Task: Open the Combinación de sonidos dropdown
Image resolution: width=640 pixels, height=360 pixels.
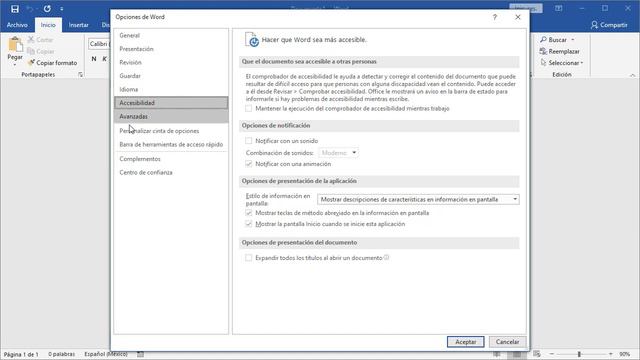Action: pos(338,153)
